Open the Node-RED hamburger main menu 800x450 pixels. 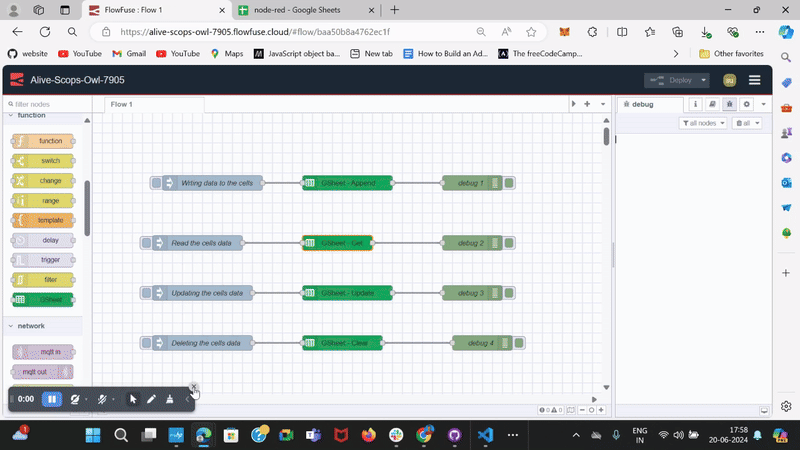click(754, 80)
